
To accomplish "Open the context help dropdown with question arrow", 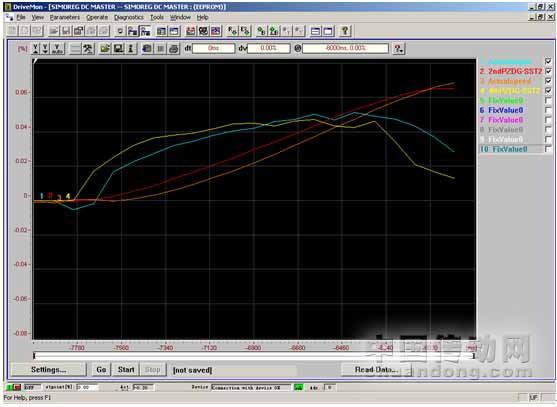I will (x=398, y=48).
